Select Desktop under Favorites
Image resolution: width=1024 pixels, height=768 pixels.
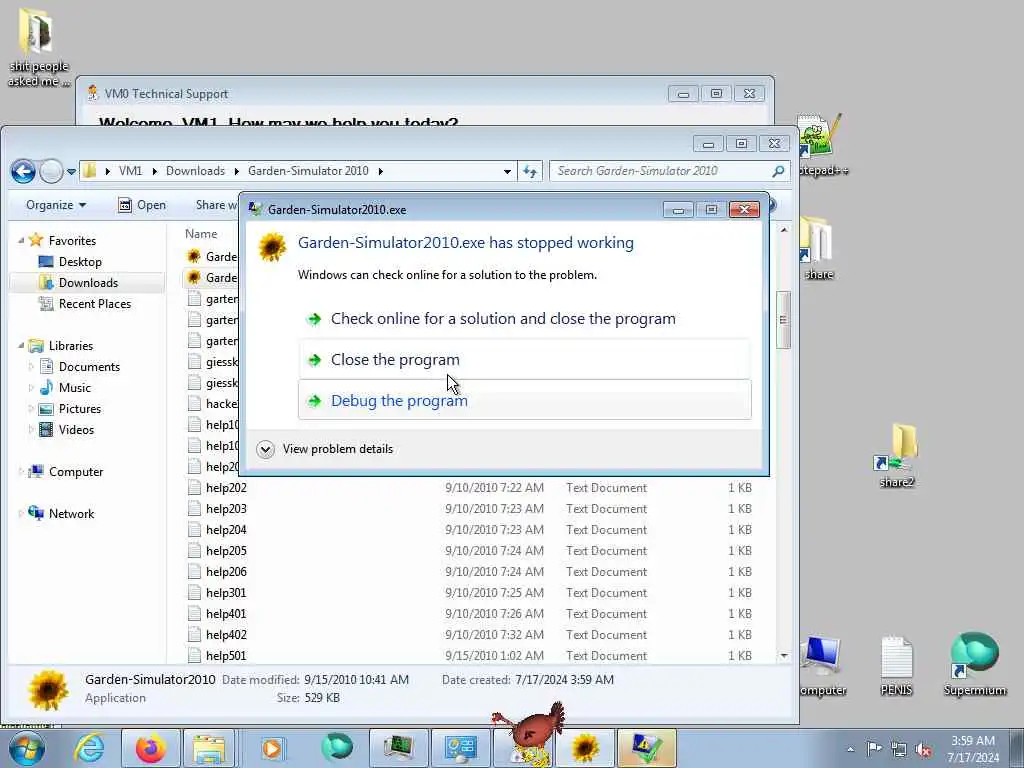click(x=80, y=262)
